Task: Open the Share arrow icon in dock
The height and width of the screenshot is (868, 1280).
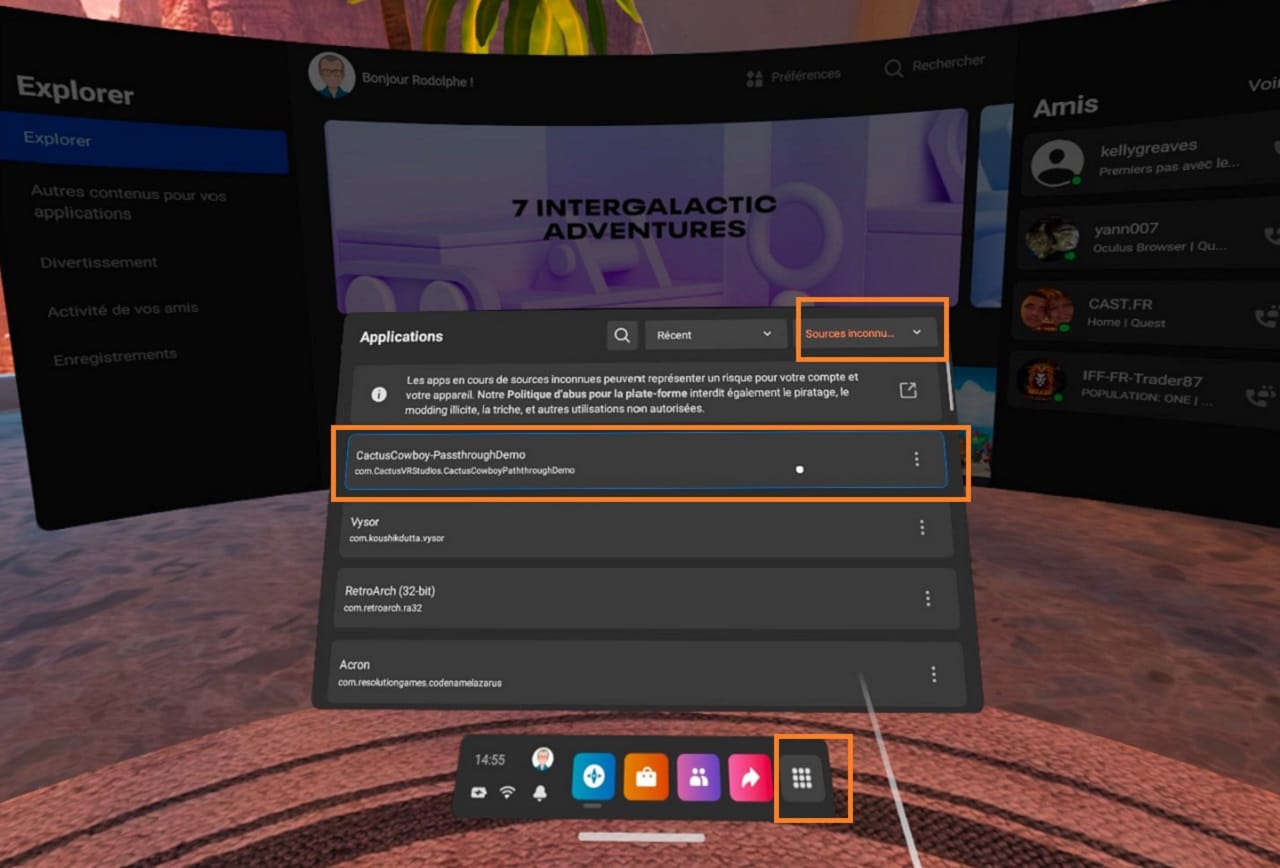Action: [750, 778]
